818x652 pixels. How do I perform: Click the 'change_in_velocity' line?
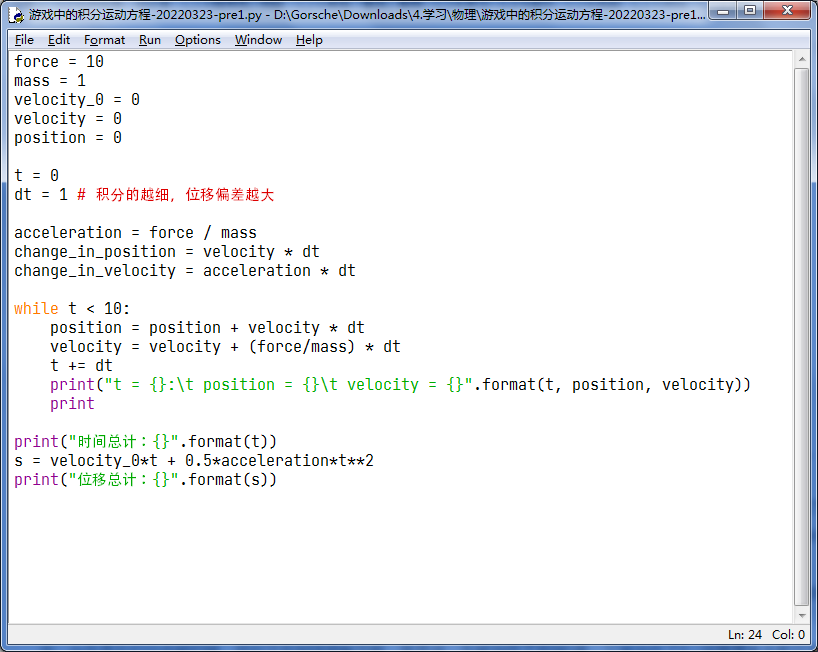click(185, 271)
